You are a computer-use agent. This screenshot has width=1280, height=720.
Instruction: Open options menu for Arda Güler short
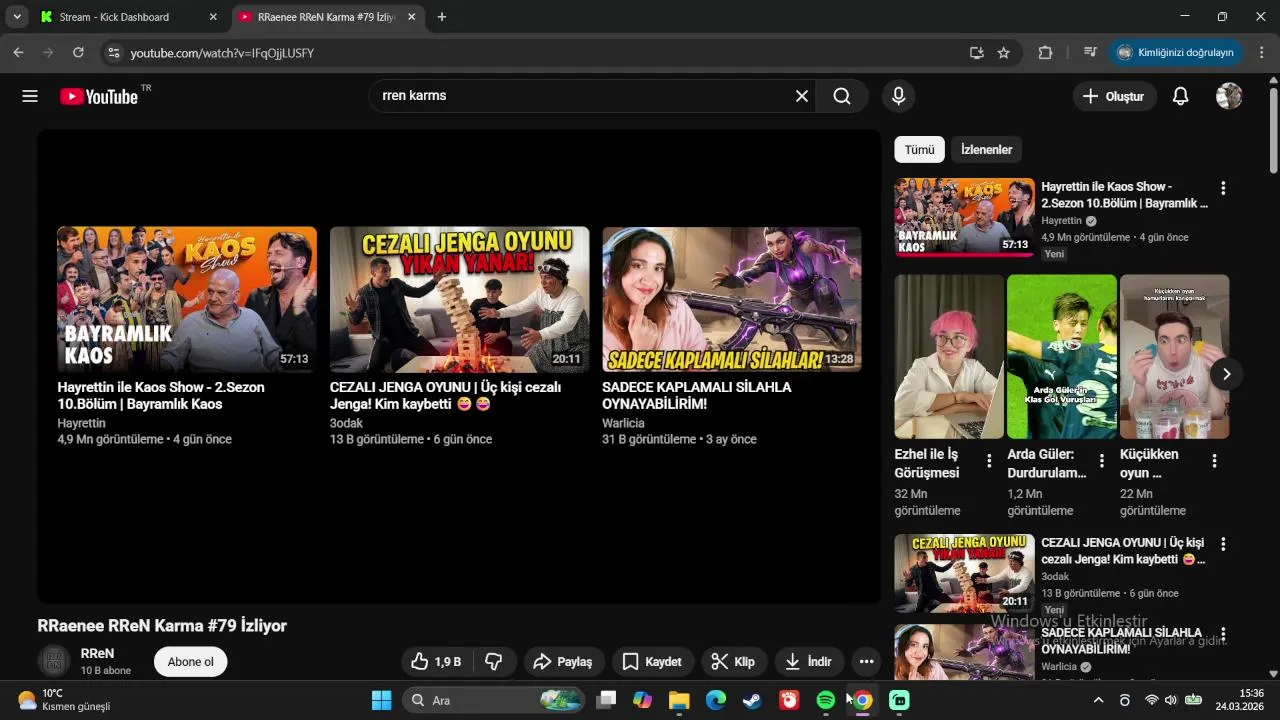[1101, 461]
